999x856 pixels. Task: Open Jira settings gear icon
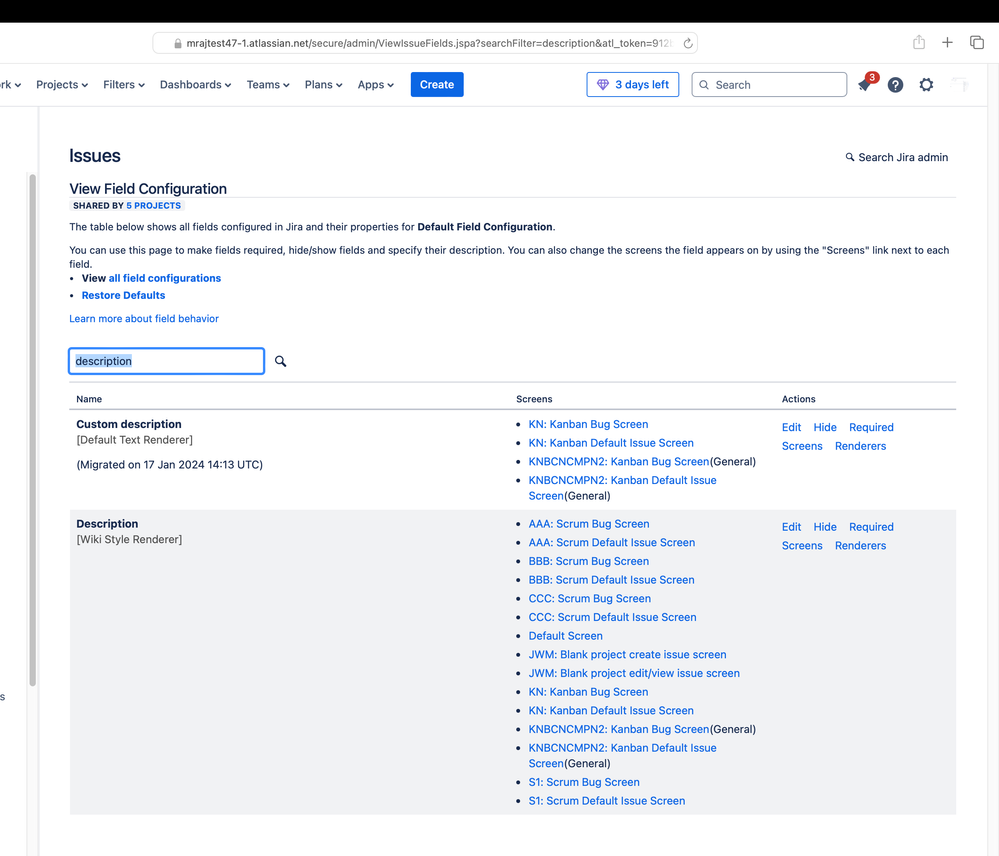[926, 85]
